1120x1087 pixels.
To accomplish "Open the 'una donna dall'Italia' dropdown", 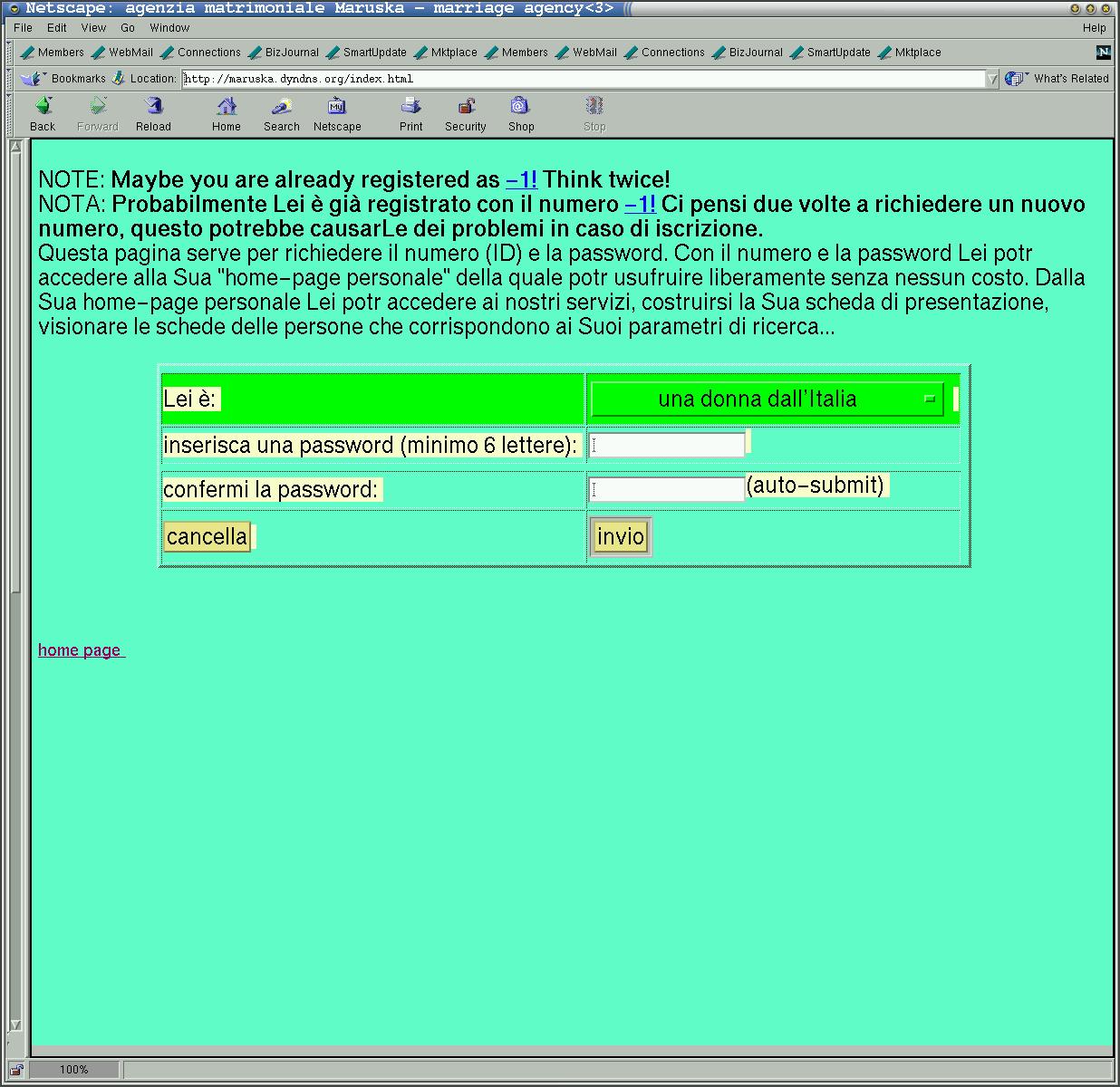I will [767, 399].
